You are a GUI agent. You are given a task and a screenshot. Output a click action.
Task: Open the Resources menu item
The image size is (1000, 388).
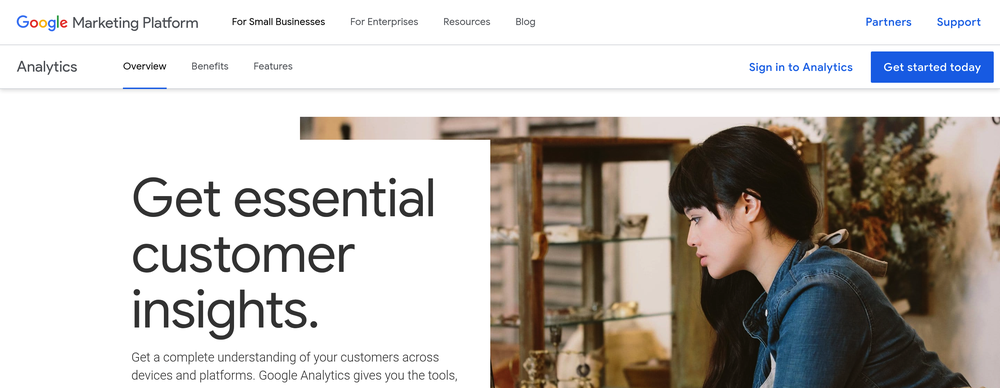[x=467, y=22]
